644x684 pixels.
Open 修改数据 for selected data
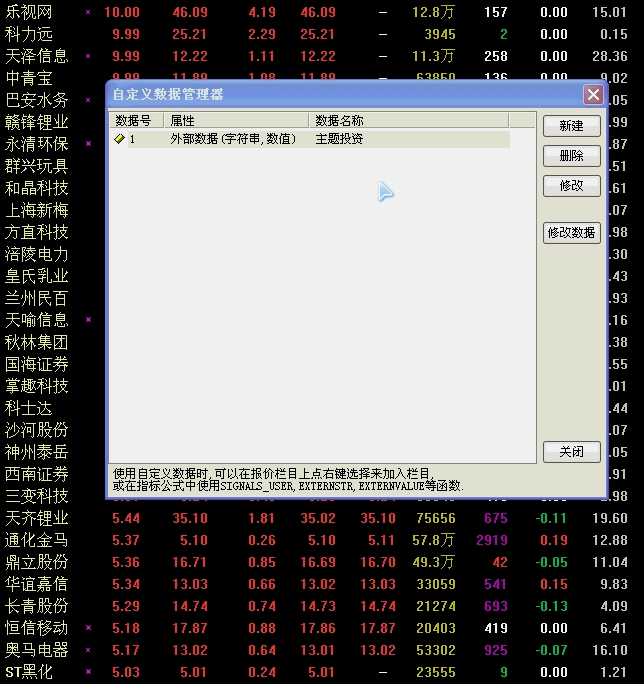pyautogui.click(x=571, y=233)
